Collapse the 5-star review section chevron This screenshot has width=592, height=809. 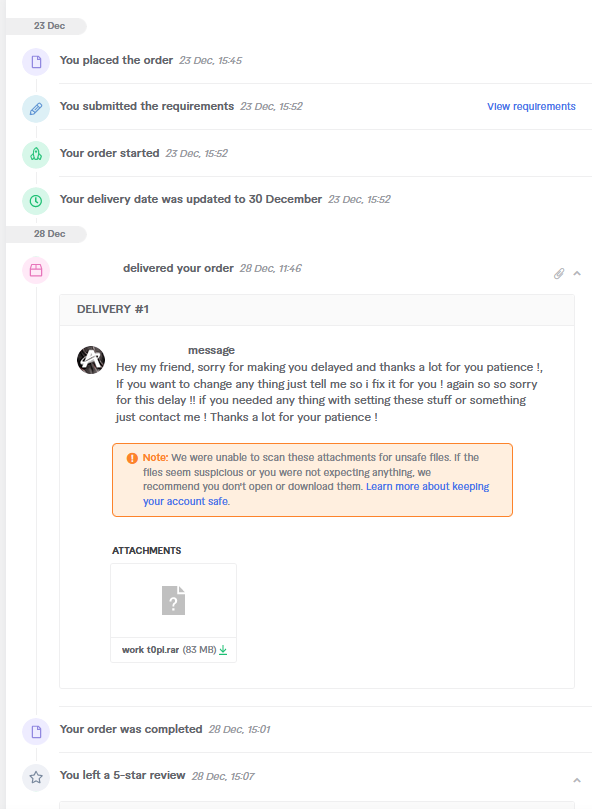pos(577,780)
